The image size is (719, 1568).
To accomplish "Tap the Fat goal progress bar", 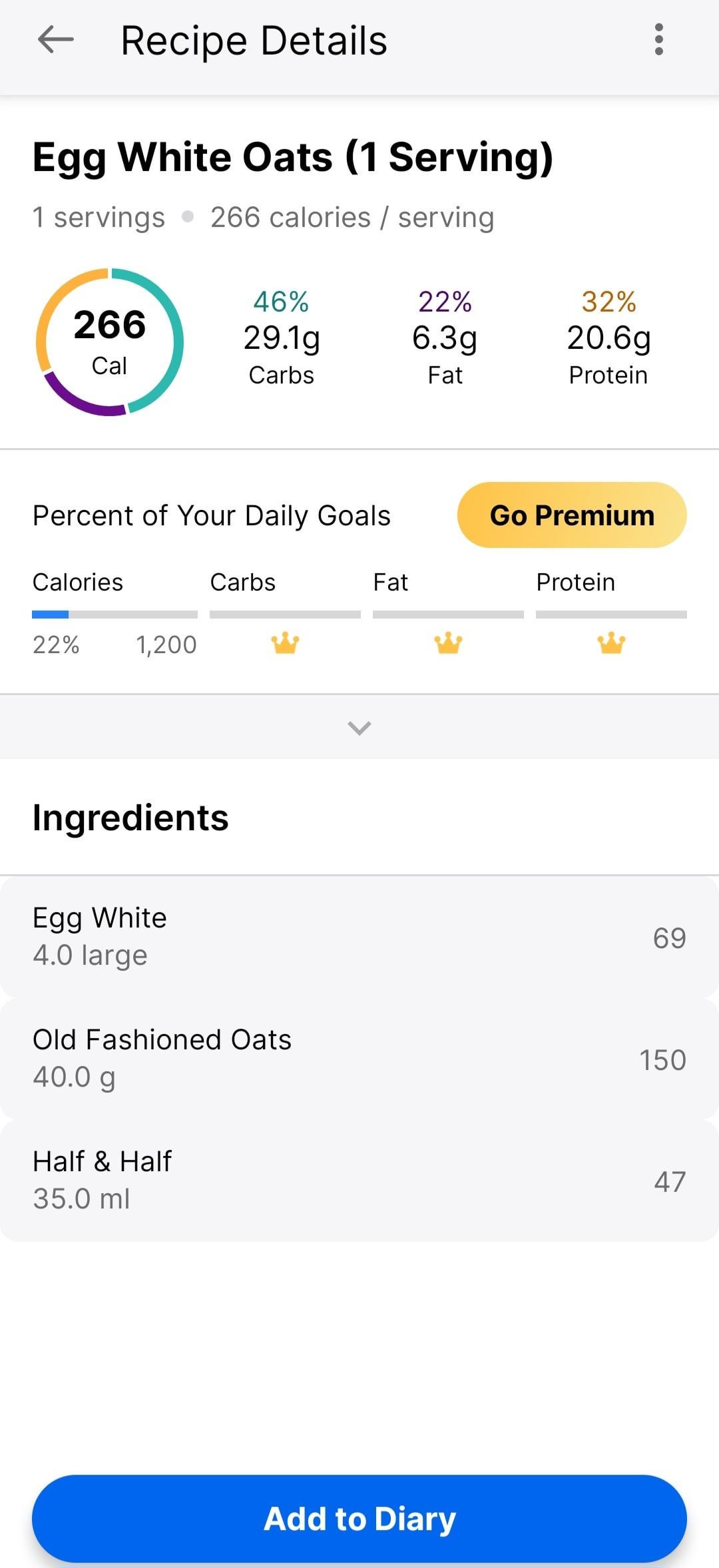I will (448, 615).
